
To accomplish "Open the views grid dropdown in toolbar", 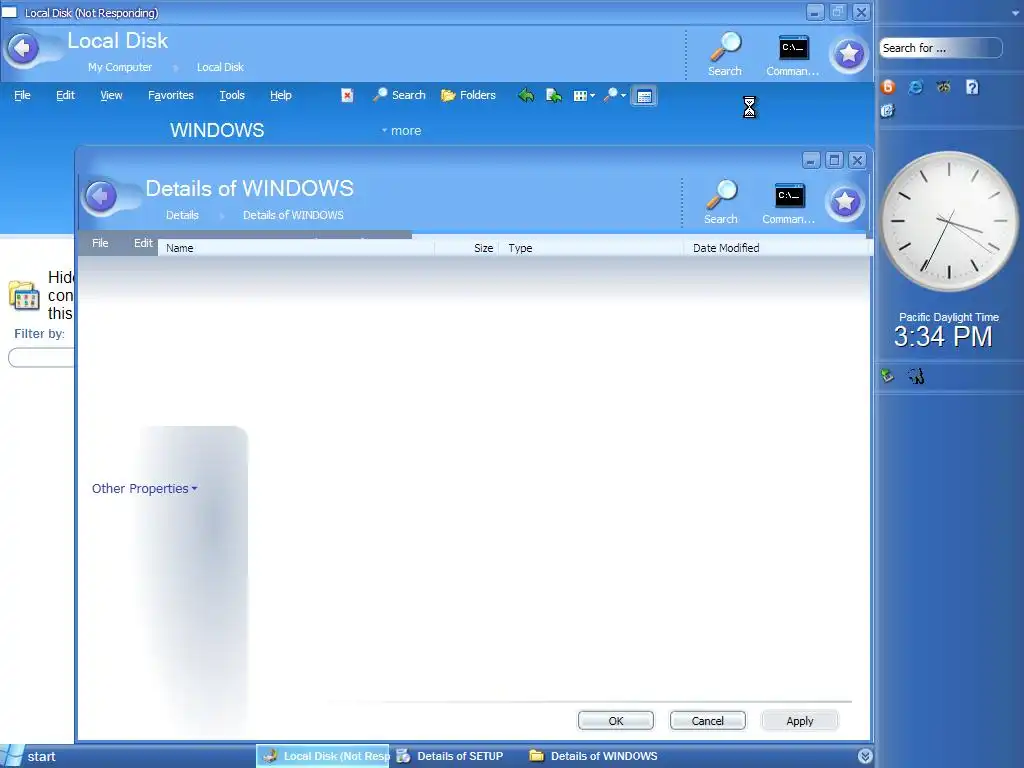I will point(584,96).
